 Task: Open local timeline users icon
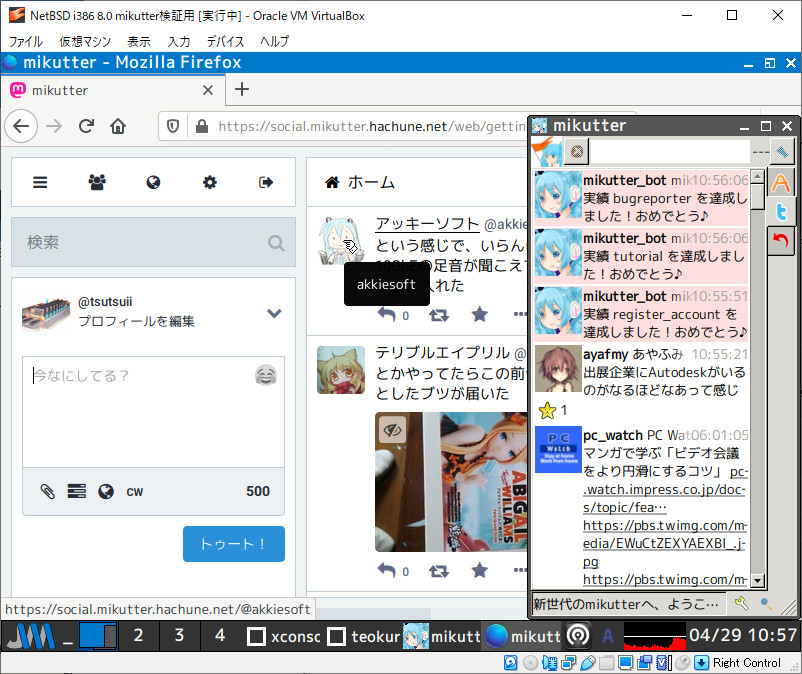(97, 182)
